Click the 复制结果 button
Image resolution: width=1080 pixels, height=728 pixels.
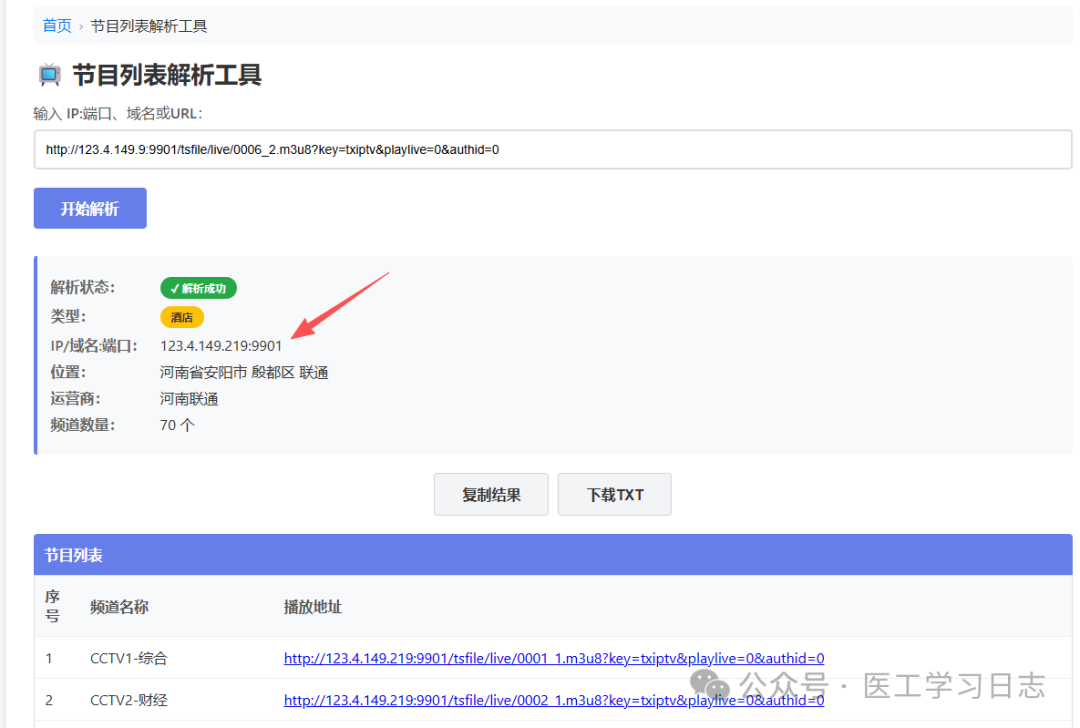(x=491, y=495)
